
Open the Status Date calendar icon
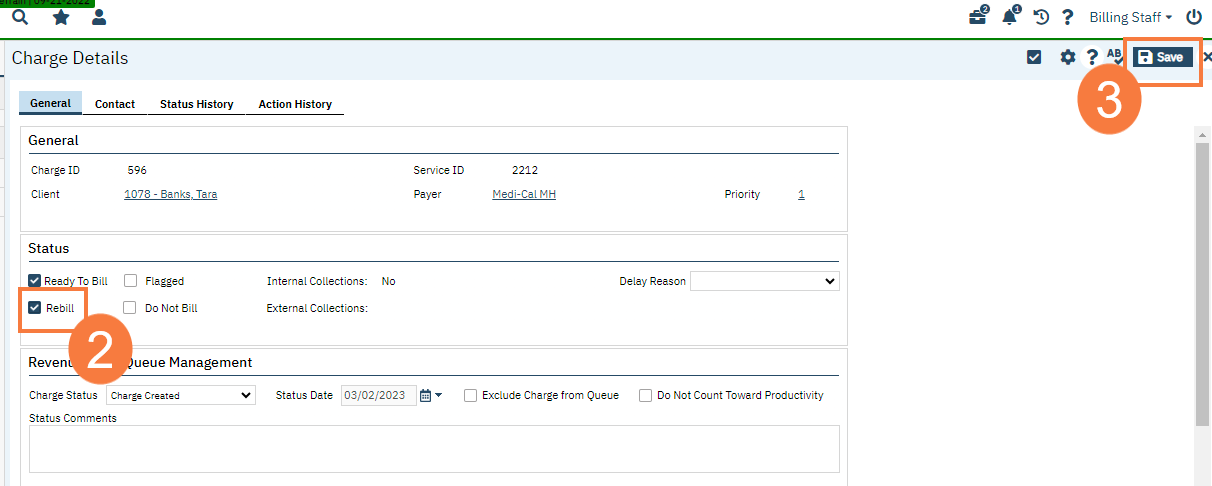pyautogui.click(x=426, y=396)
